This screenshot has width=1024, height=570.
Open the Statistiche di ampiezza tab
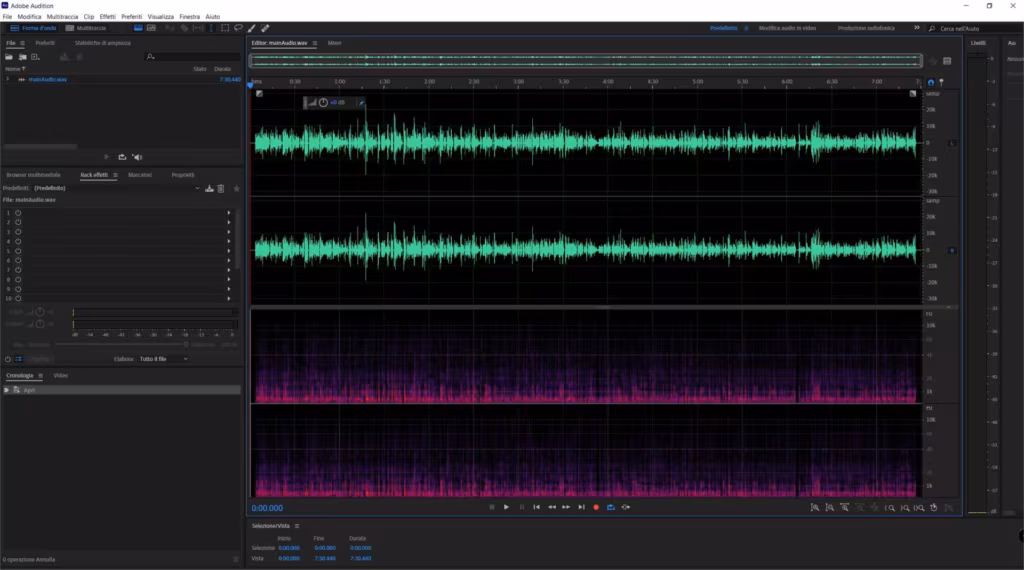pos(103,43)
